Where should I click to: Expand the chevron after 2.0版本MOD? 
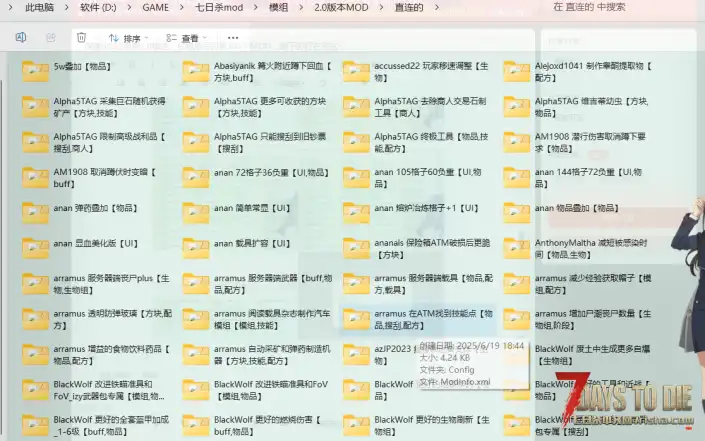click(381, 8)
